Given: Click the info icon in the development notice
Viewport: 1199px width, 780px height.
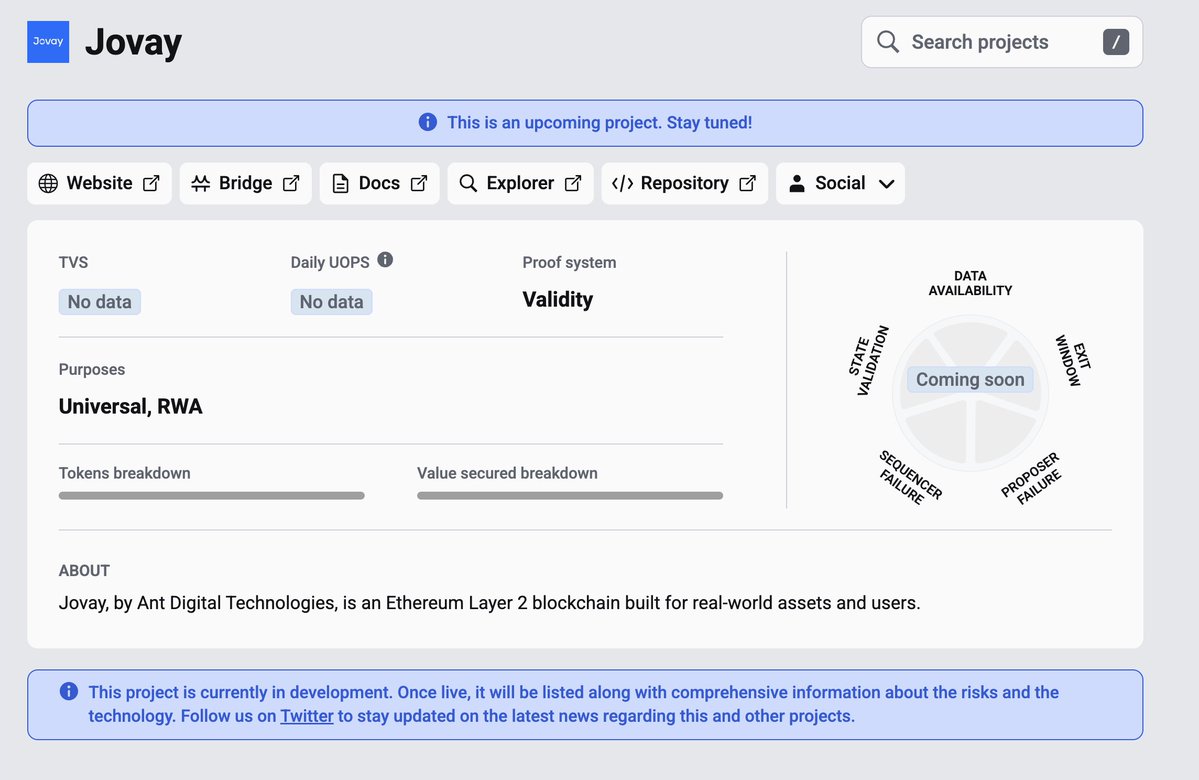Looking at the screenshot, I should [69, 692].
